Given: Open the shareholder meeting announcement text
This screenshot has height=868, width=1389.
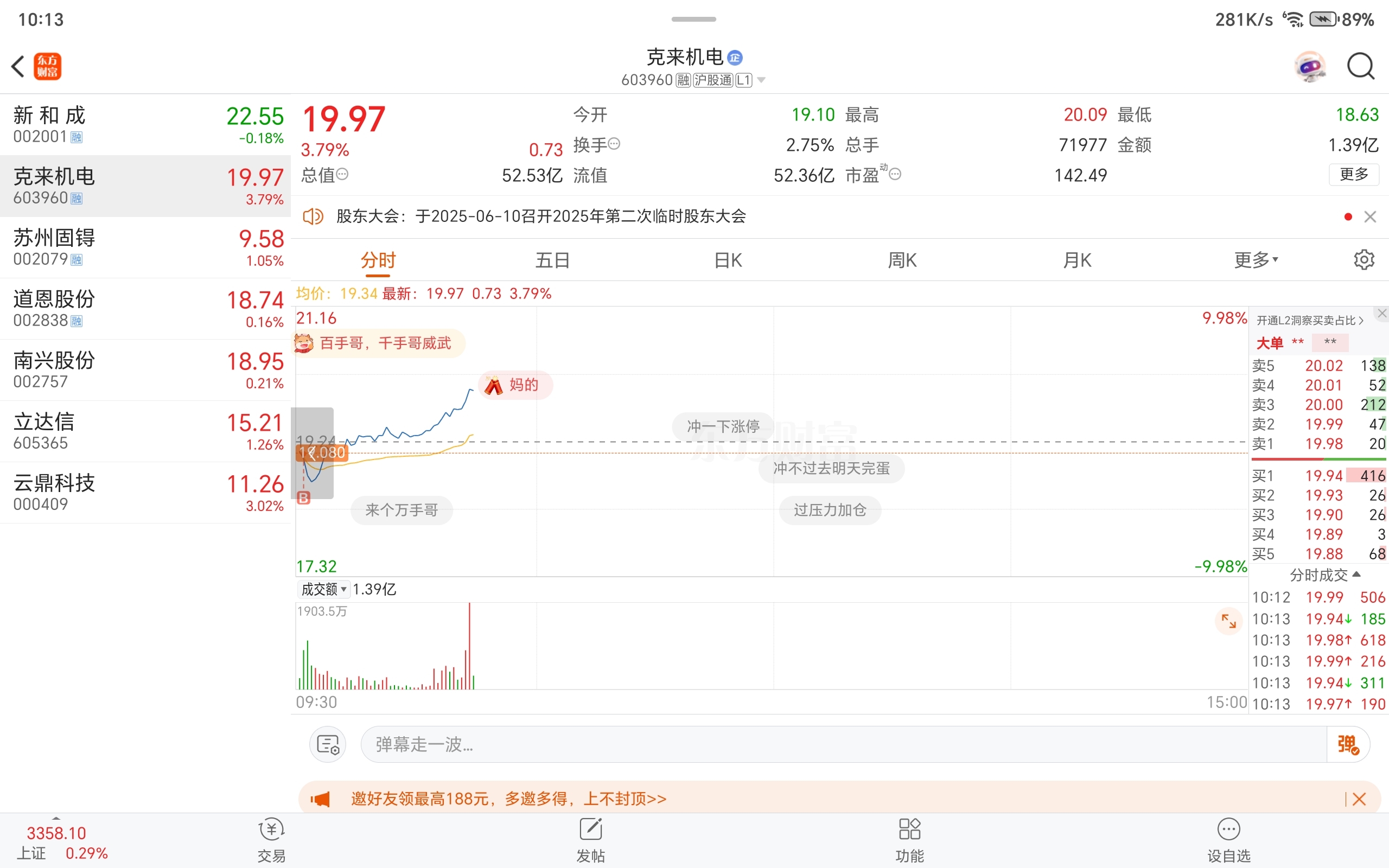Looking at the screenshot, I should (x=540, y=216).
